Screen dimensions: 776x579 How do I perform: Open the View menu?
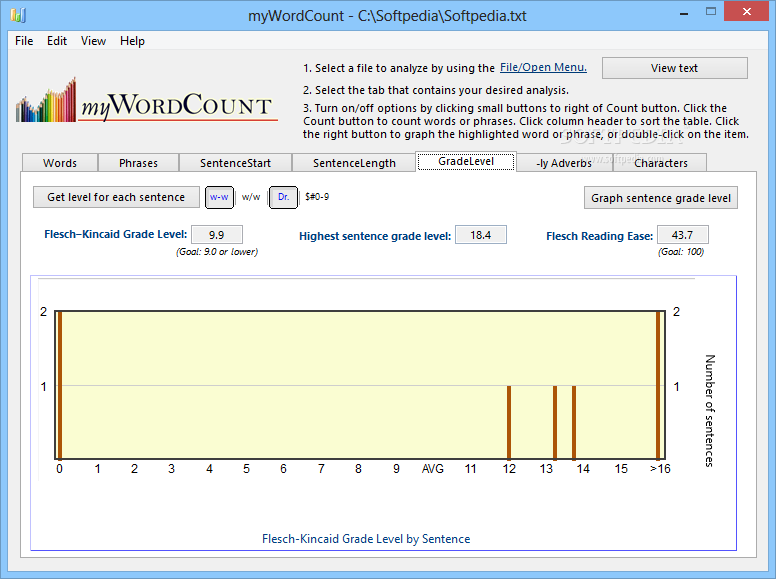pos(93,41)
